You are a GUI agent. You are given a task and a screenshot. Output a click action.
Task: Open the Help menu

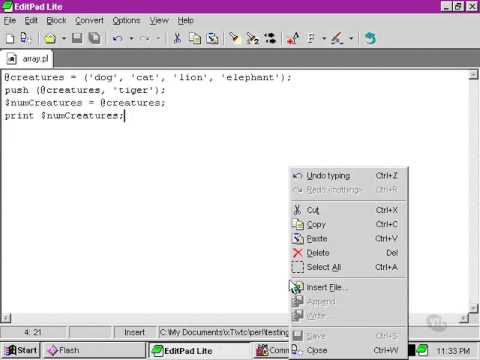[185, 21]
